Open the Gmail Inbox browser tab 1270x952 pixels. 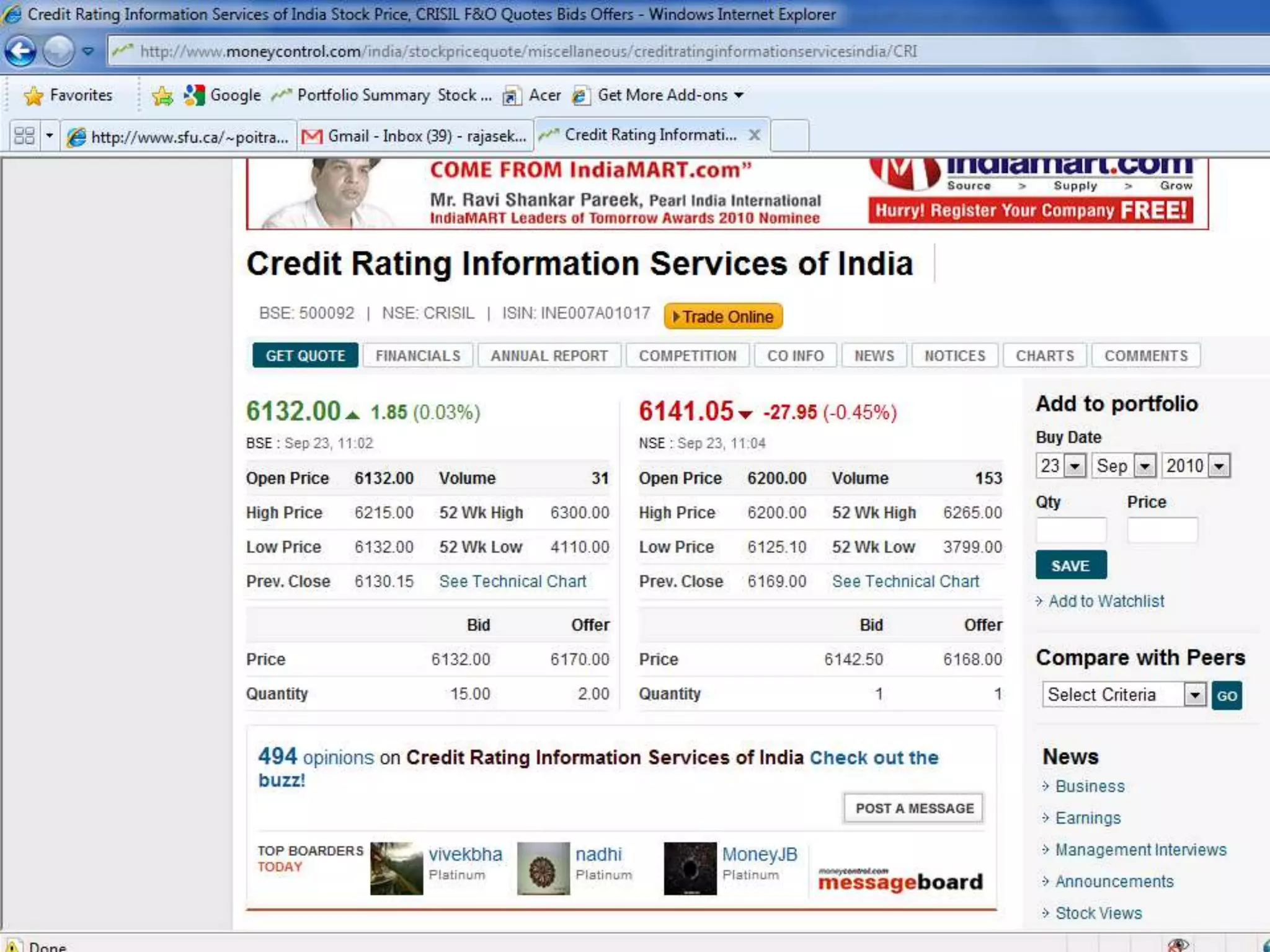tap(415, 136)
